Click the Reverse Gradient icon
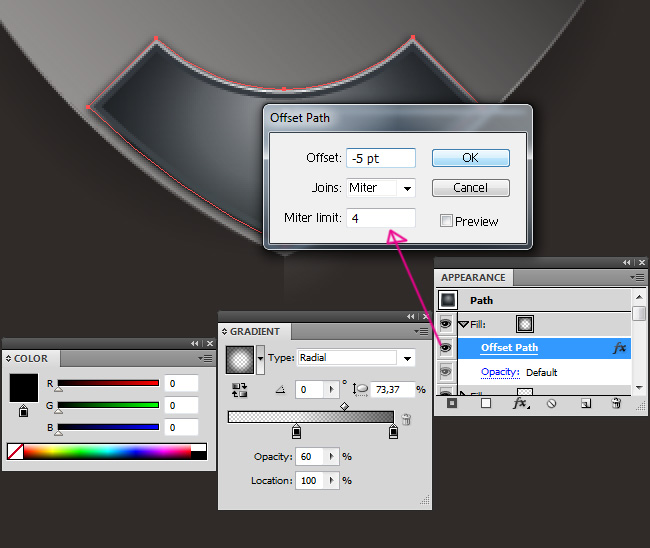This screenshot has width=650, height=548. (x=239, y=390)
